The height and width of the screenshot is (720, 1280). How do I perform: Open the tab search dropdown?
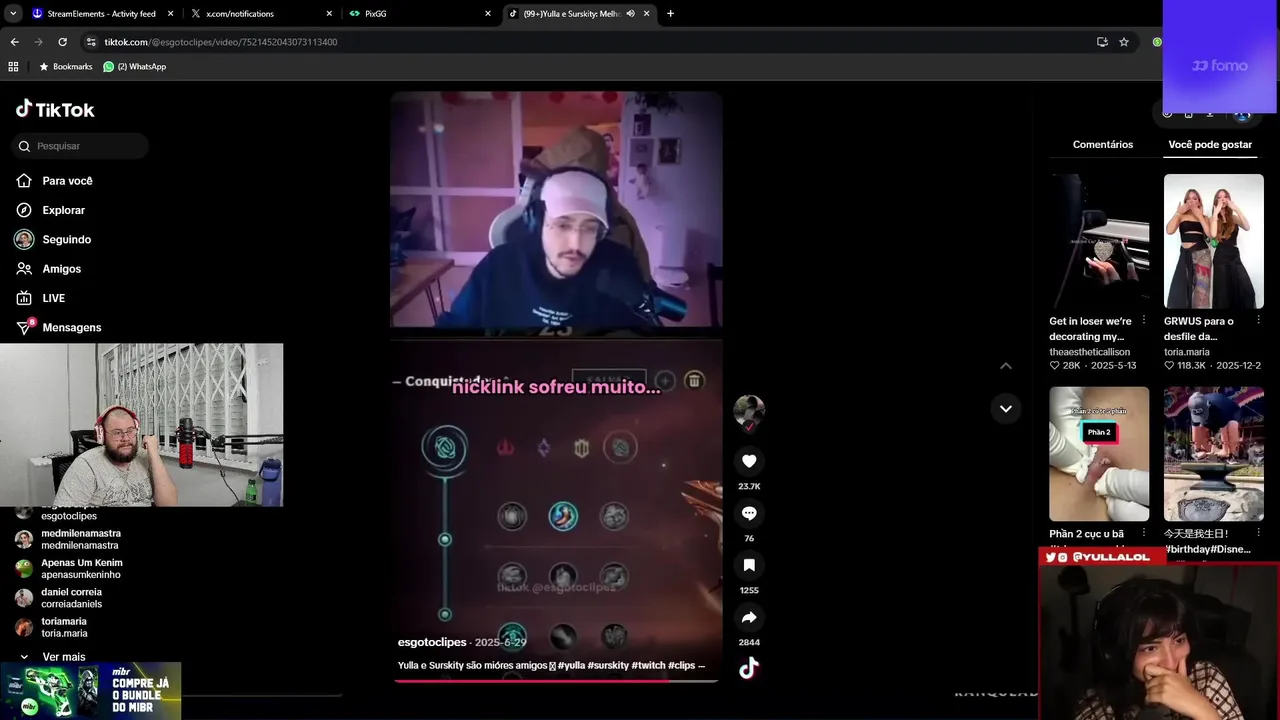pyautogui.click(x=13, y=14)
